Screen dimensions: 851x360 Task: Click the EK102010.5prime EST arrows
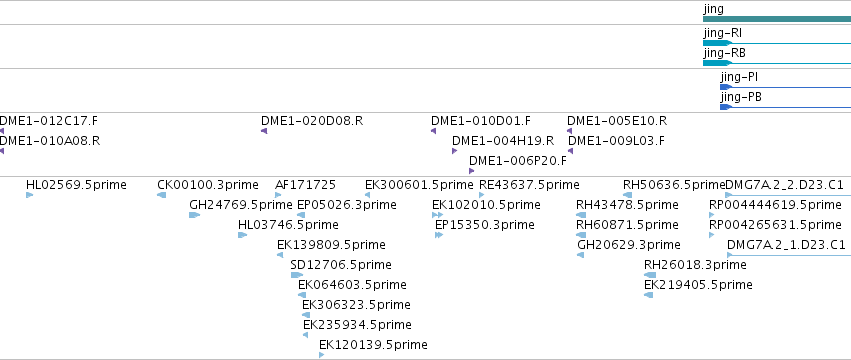(x=437, y=215)
